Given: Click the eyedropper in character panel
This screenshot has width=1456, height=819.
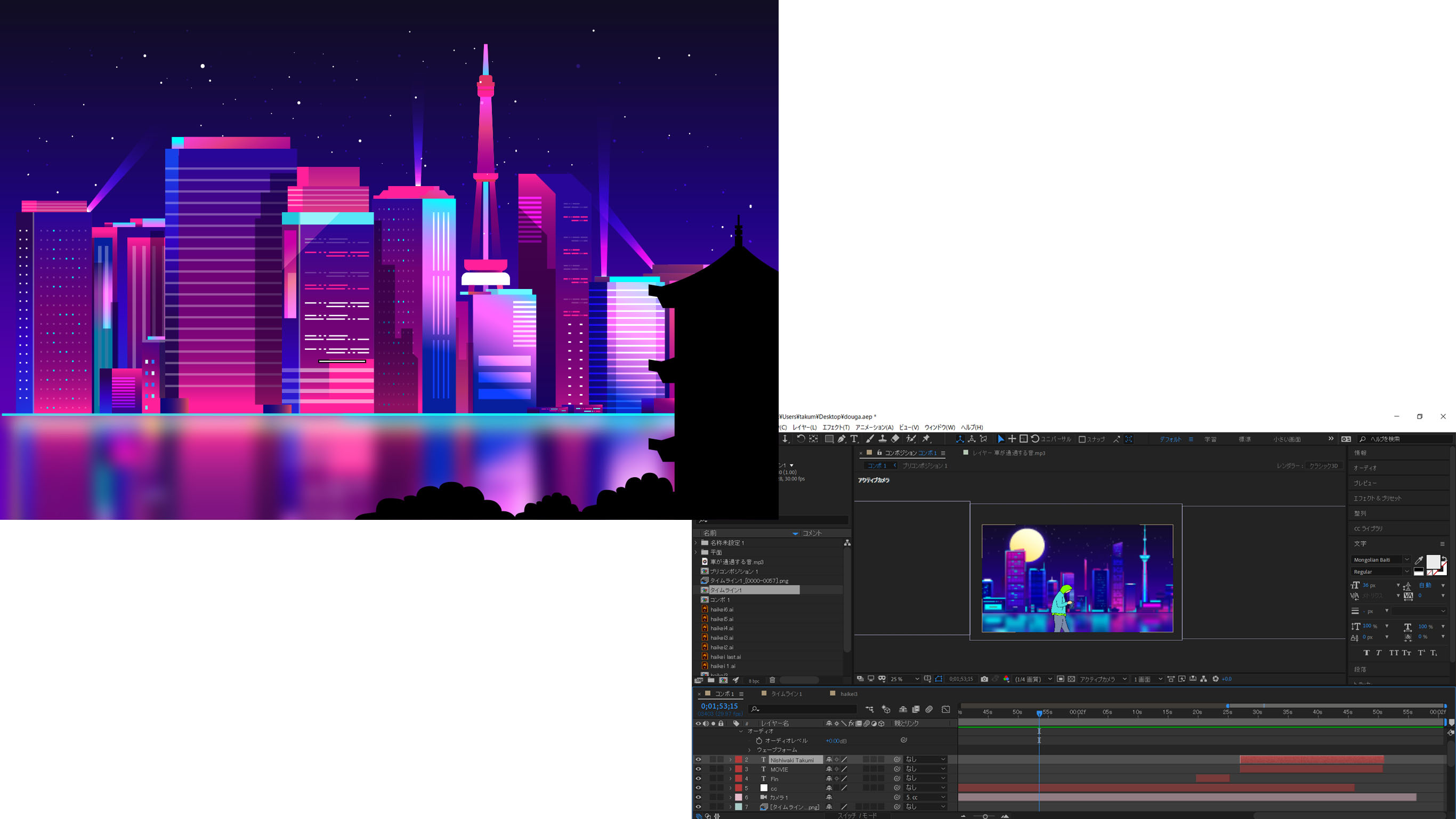Looking at the screenshot, I should (1419, 560).
